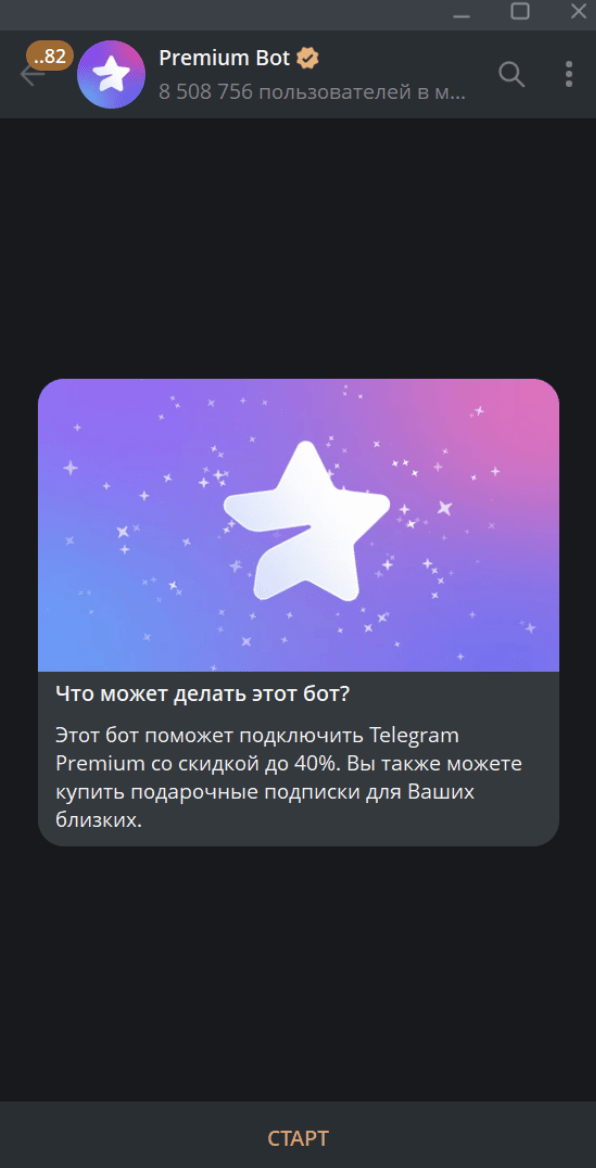Viewport: 596px width, 1168px height.
Task: Click the 8 508 756 пользователей subtitle
Action: click(x=312, y=93)
